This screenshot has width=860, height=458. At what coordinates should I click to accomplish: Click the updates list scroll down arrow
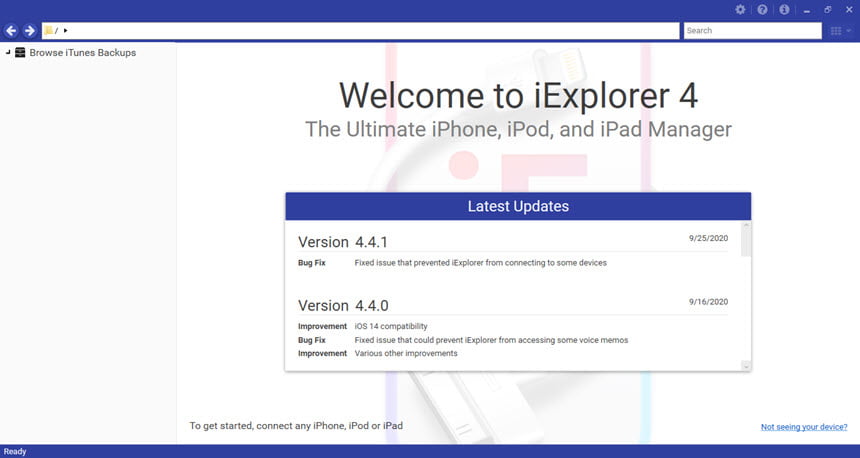[x=746, y=365]
